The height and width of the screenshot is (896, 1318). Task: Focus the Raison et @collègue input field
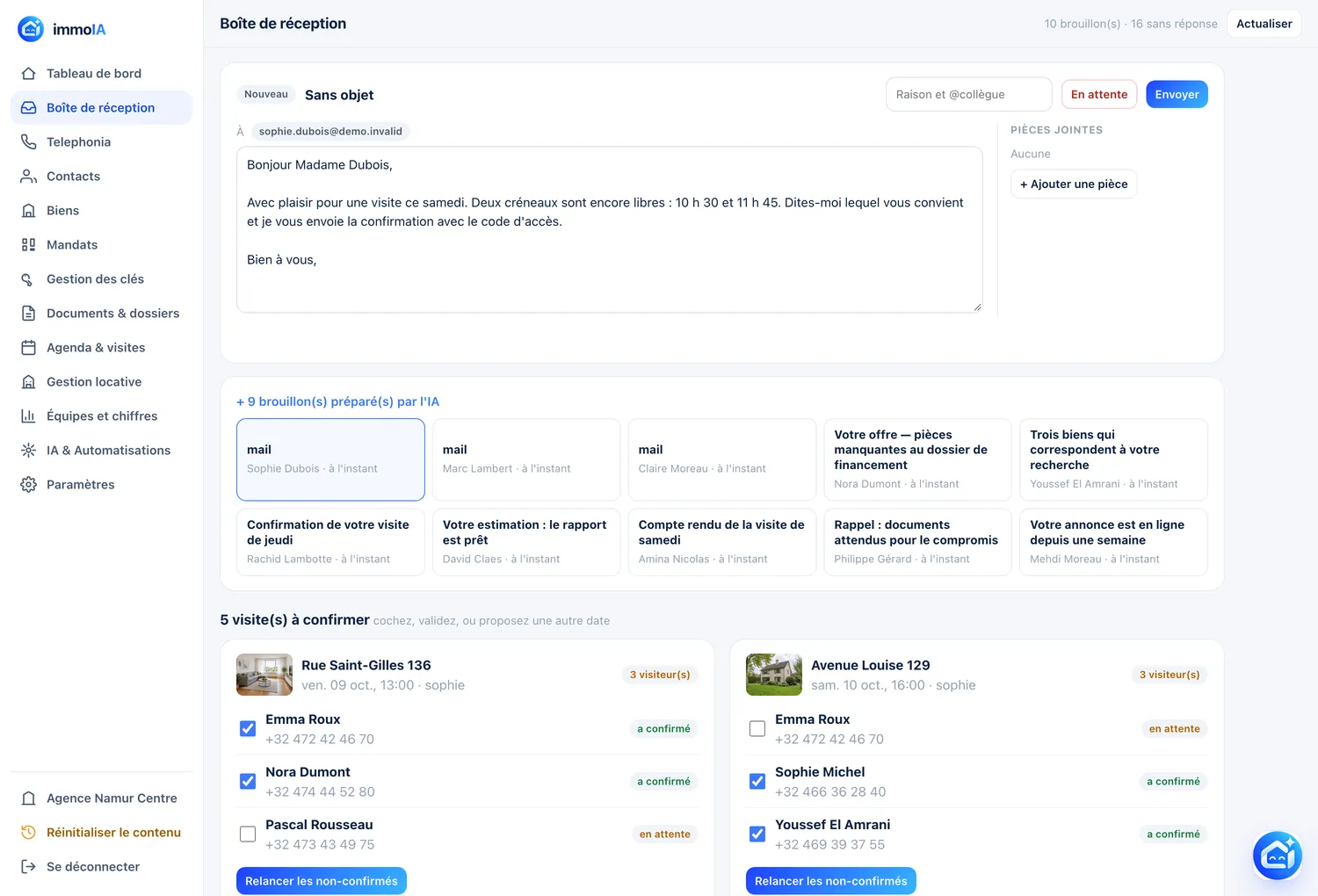(969, 95)
